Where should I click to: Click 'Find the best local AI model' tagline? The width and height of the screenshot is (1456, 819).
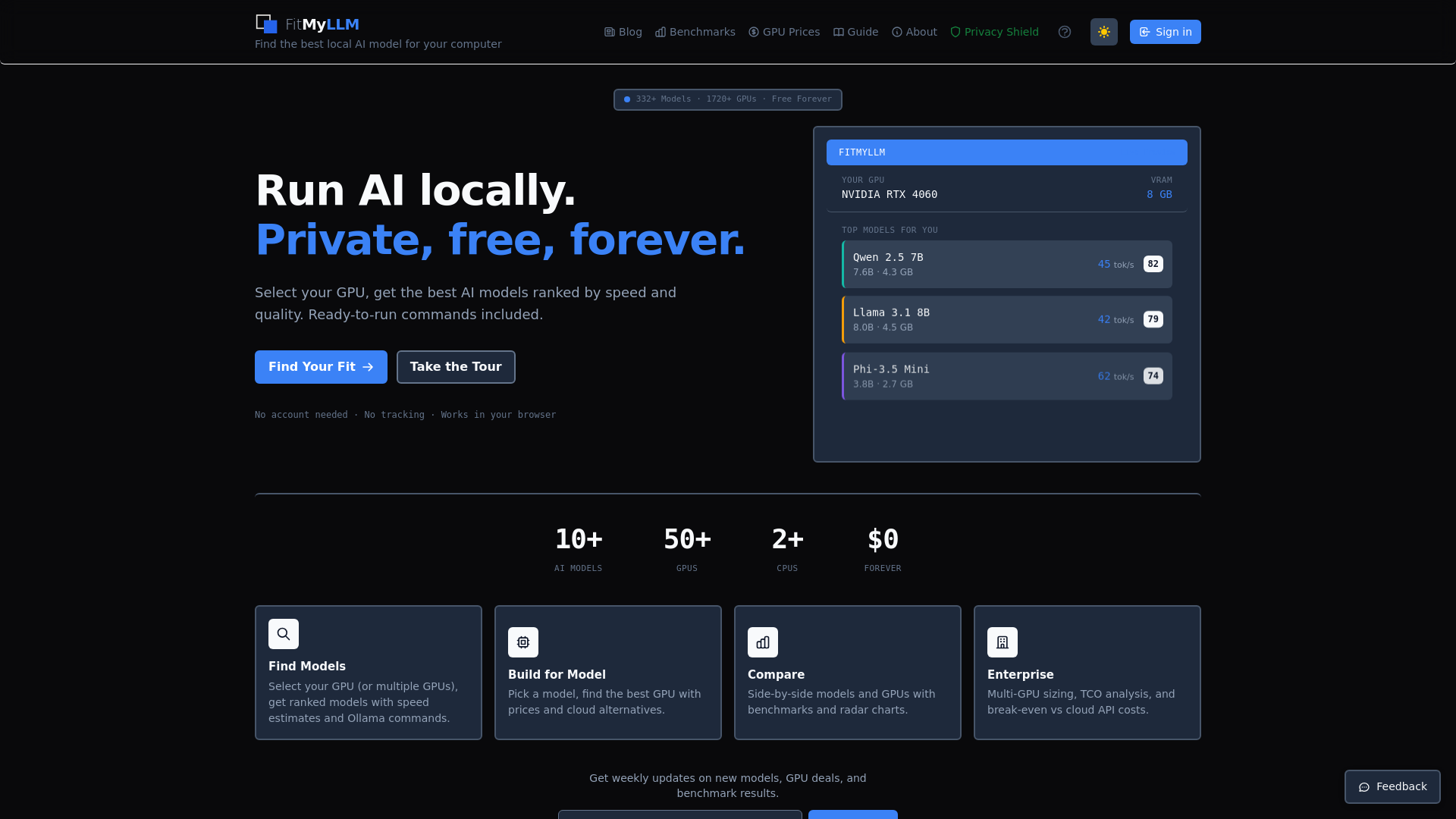point(378,44)
